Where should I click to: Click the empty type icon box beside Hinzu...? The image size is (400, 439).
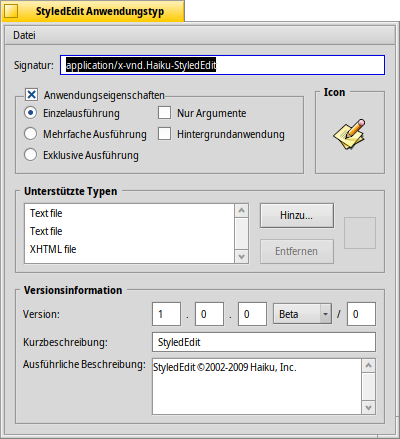[360, 233]
